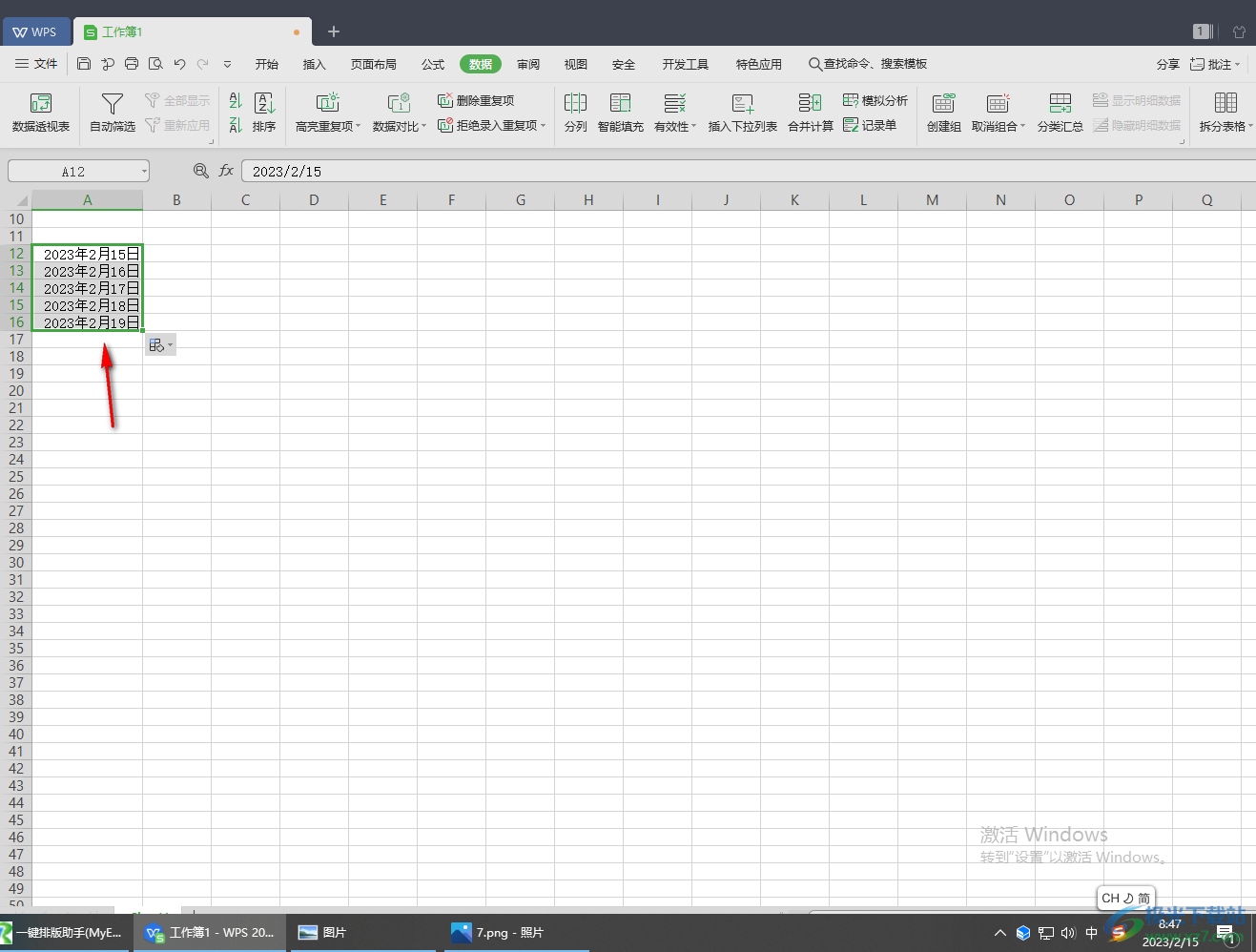The image size is (1256, 952).
Task: Expand the 拆分表格 split table dropdown
Action: click(x=1250, y=126)
